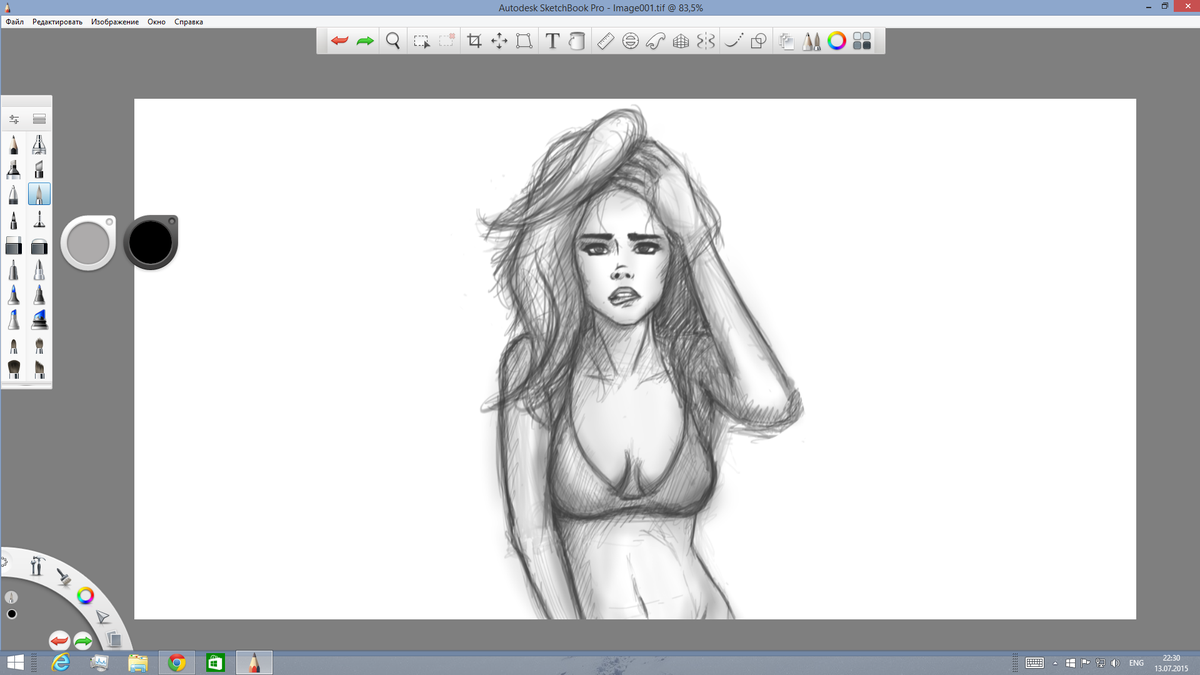Open the Windows Store taskbar icon
Screen dimensions: 1200x675
pyautogui.click(x=215, y=662)
